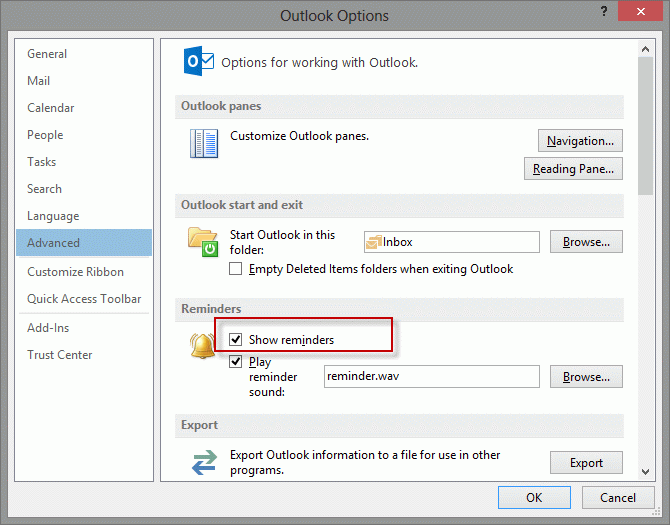Browse for the Outlook startup folder
Image resolution: width=670 pixels, height=525 pixels.
586,242
